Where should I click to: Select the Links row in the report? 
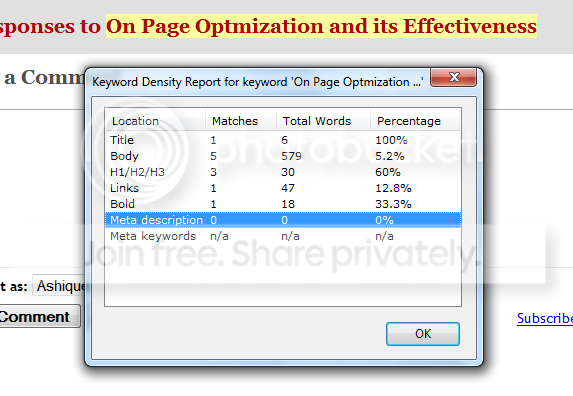tap(283, 188)
